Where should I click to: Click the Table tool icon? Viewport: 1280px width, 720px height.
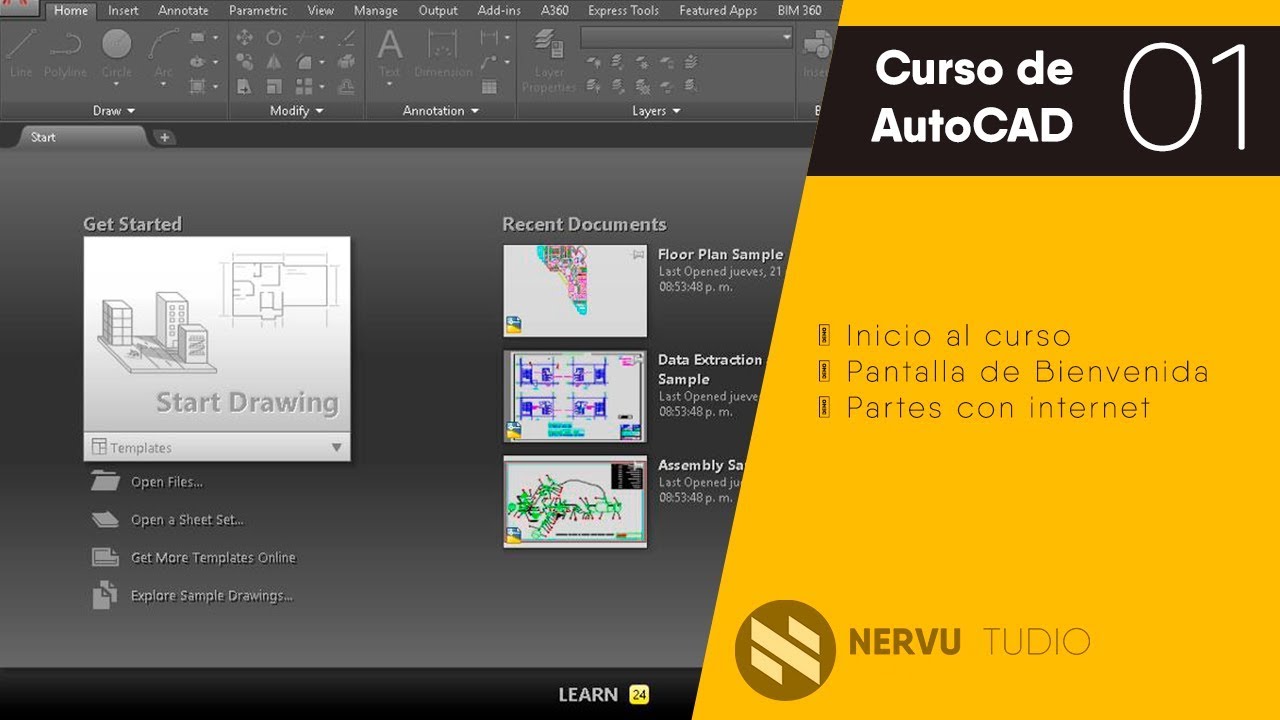coord(489,86)
